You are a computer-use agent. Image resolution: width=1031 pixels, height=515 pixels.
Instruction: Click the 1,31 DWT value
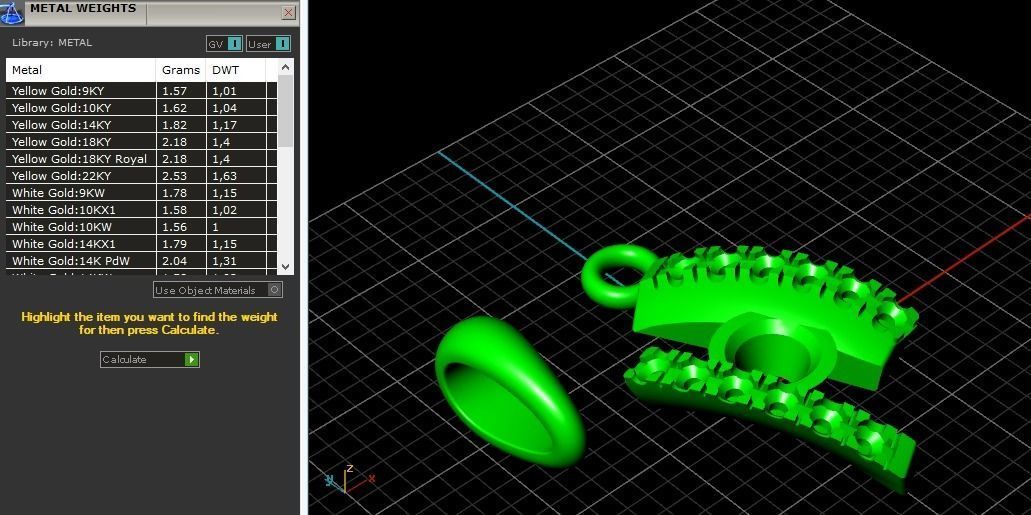224,261
